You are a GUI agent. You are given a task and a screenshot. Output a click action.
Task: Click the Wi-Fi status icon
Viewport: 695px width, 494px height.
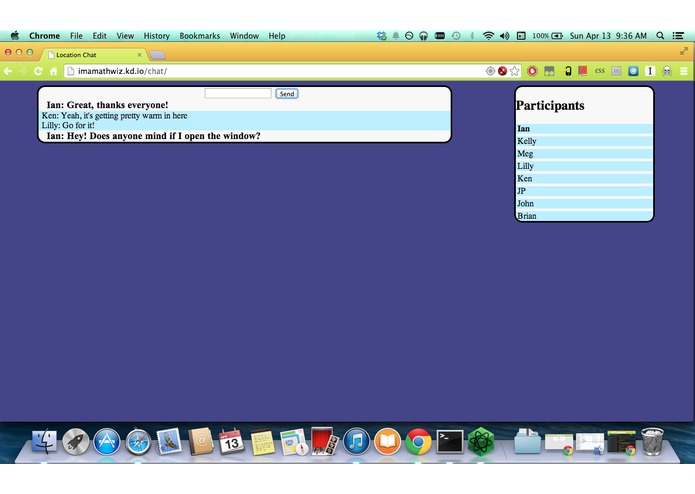point(488,36)
